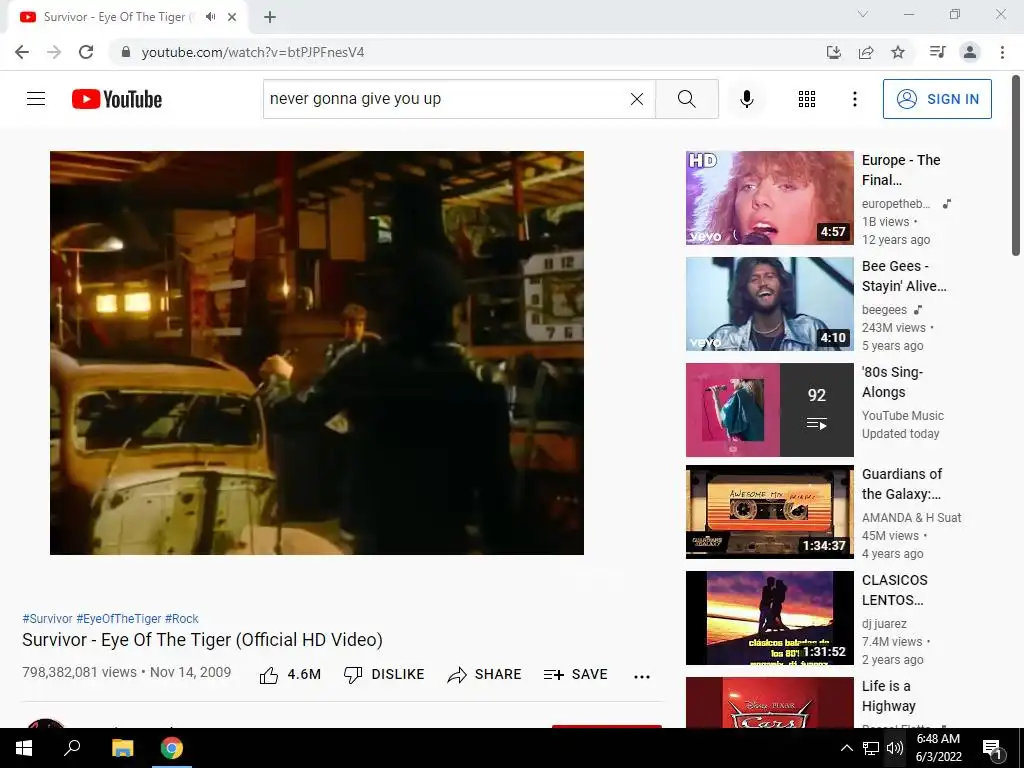Viewport: 1024px width, 768px height.
Task: Open File Explorer from taskbar
Action: coord(122,748)
